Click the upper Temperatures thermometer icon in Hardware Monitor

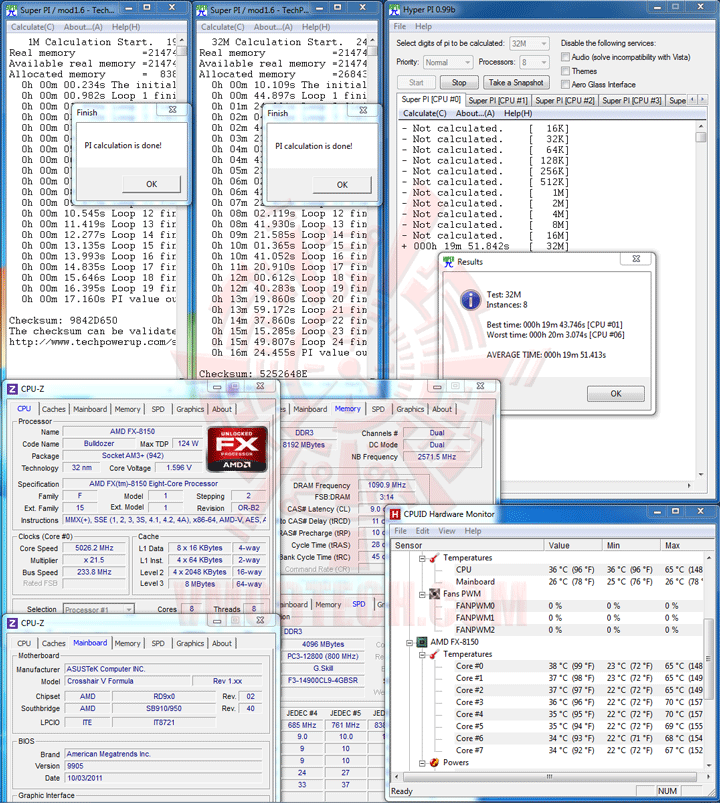434,558
